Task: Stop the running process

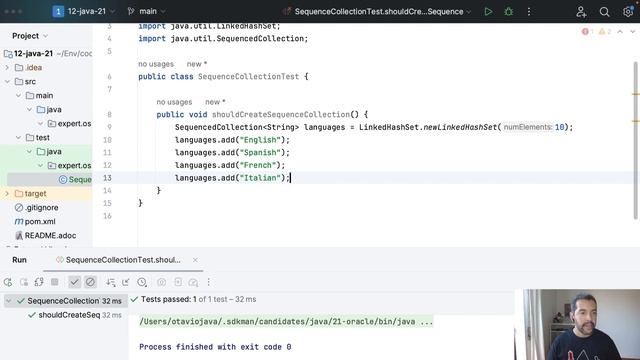Action: 54,282
